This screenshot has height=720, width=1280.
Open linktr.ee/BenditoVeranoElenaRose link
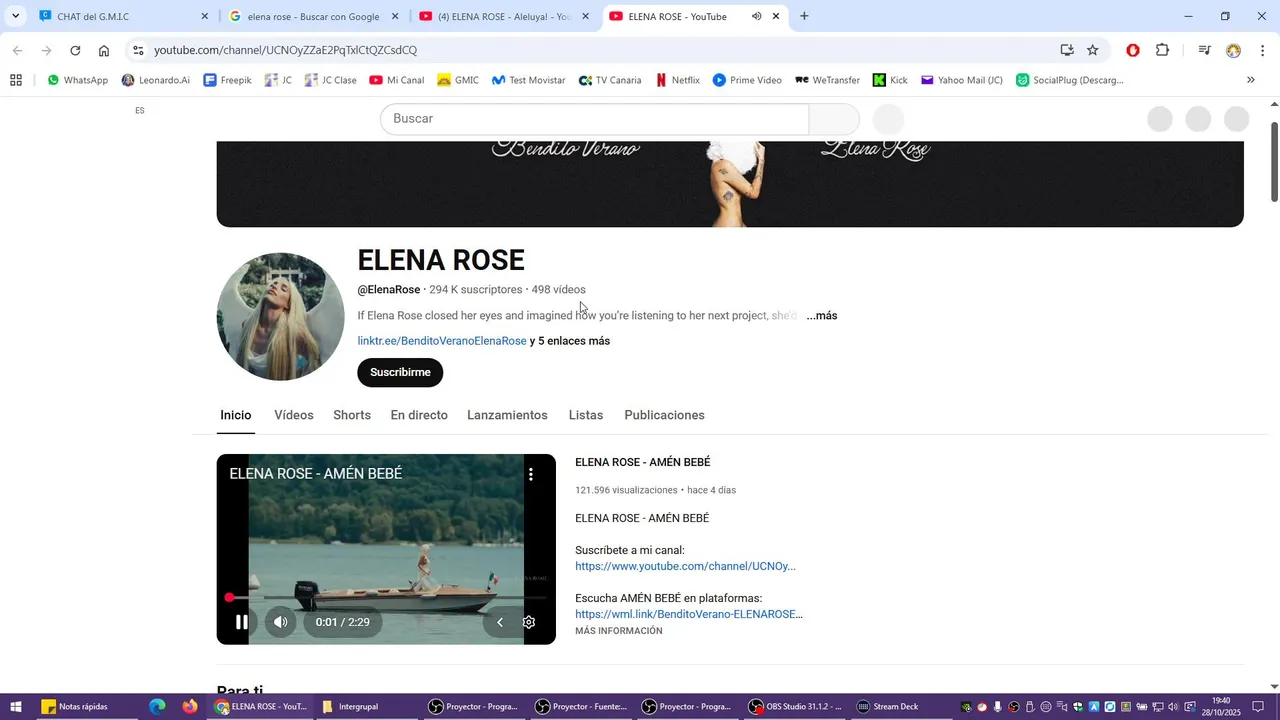(442, 341)
